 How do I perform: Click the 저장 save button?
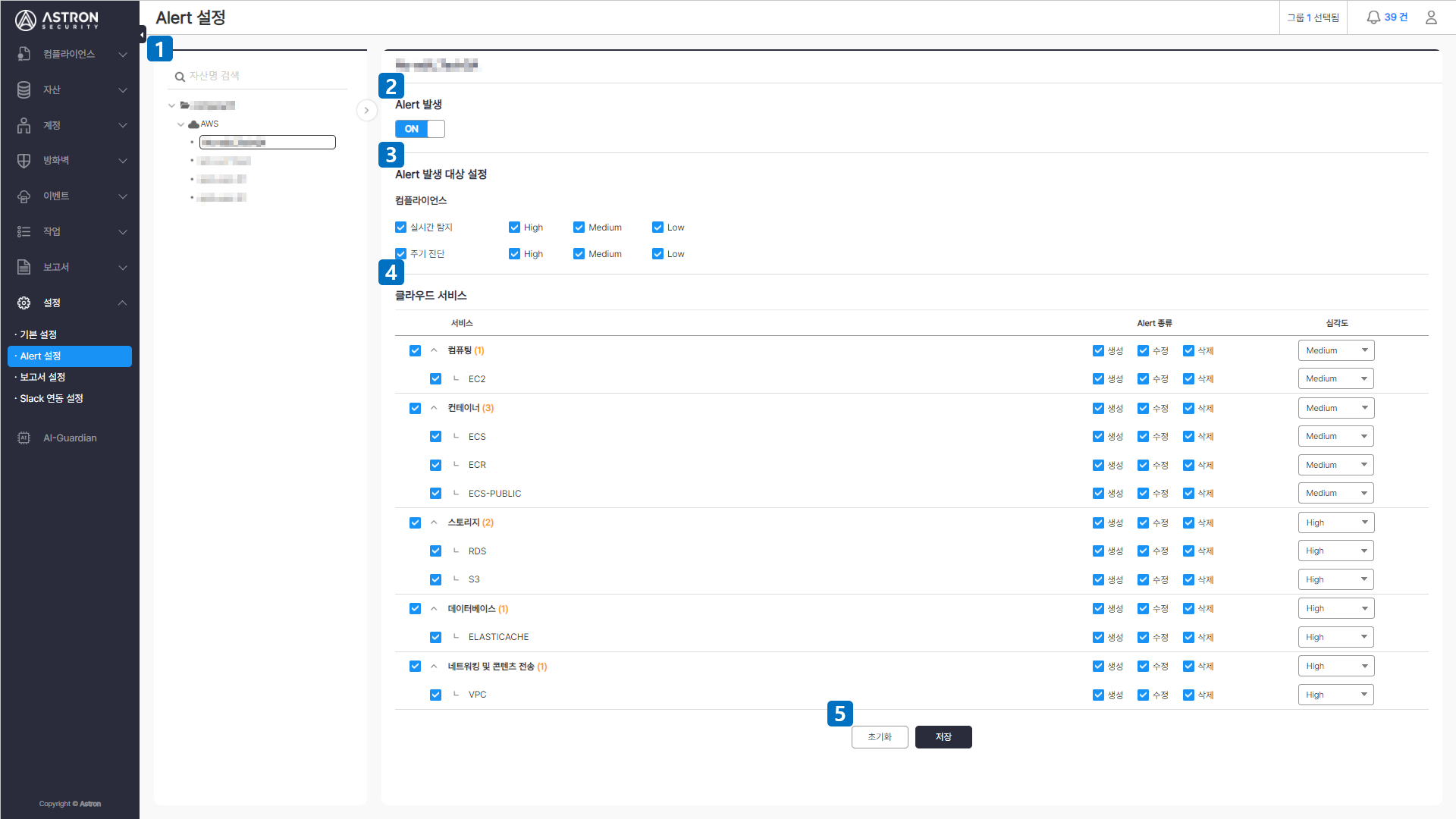coord(943,737)
